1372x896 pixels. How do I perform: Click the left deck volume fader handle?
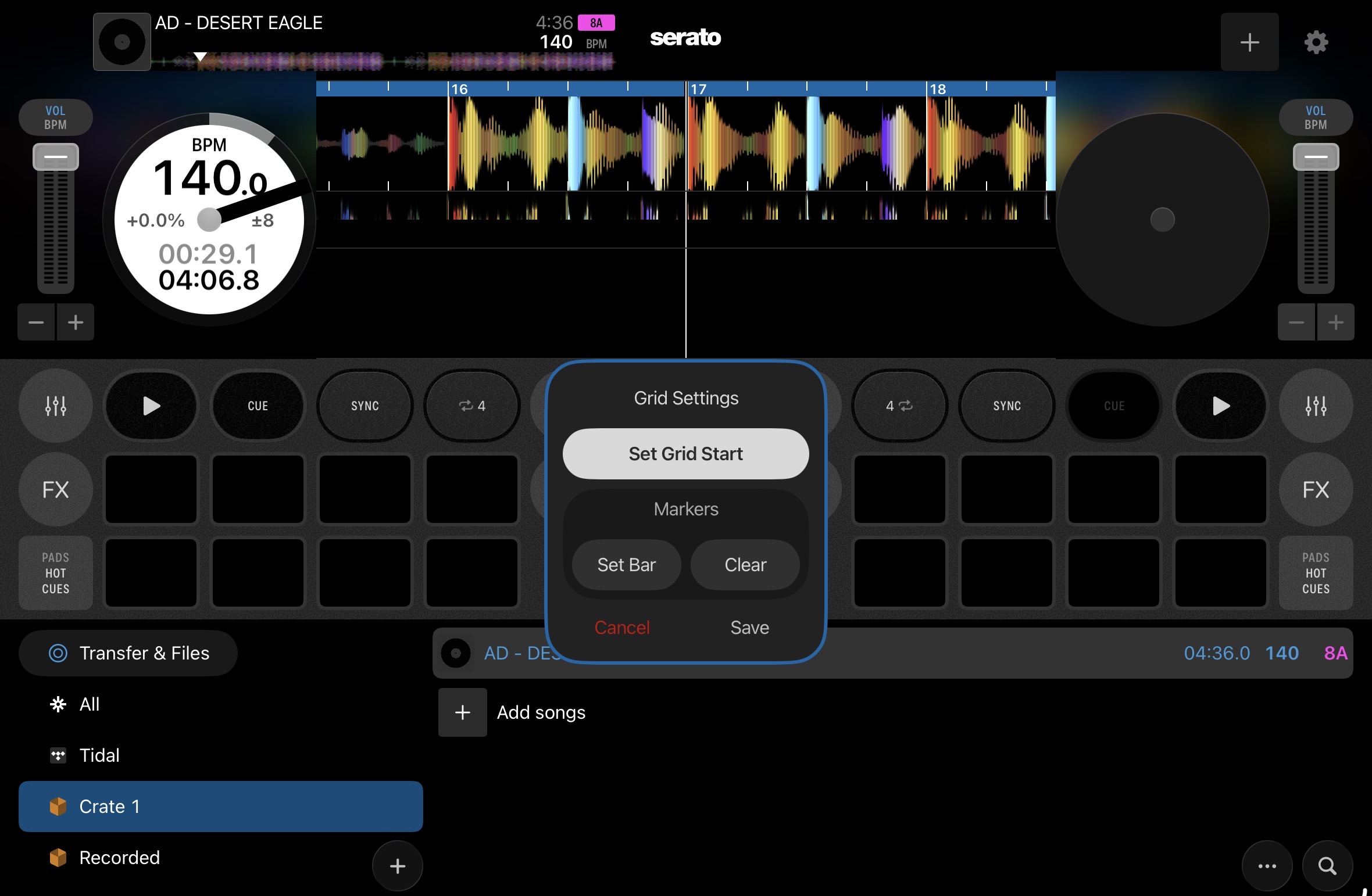pyautogui.click(x=56, y=157)
